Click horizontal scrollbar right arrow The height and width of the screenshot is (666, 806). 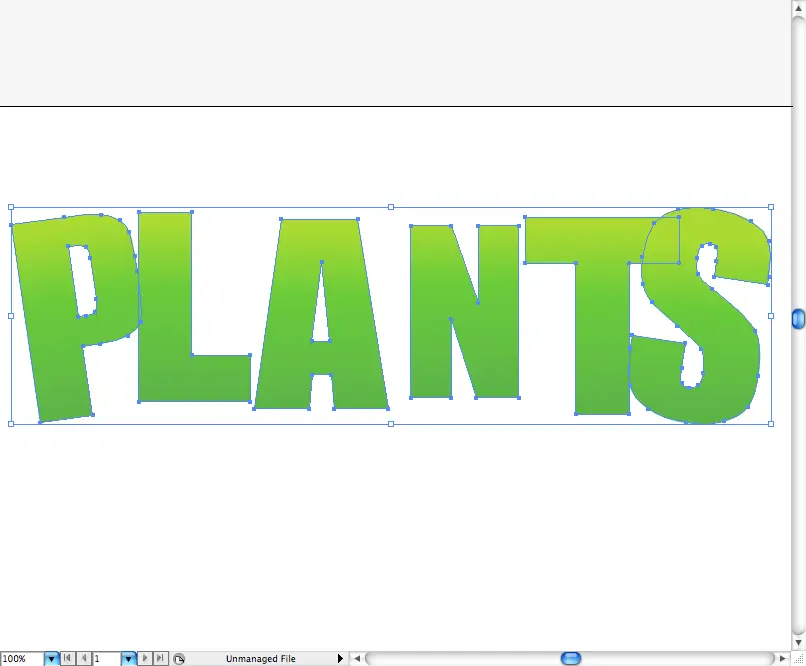[x=782, y=658]
